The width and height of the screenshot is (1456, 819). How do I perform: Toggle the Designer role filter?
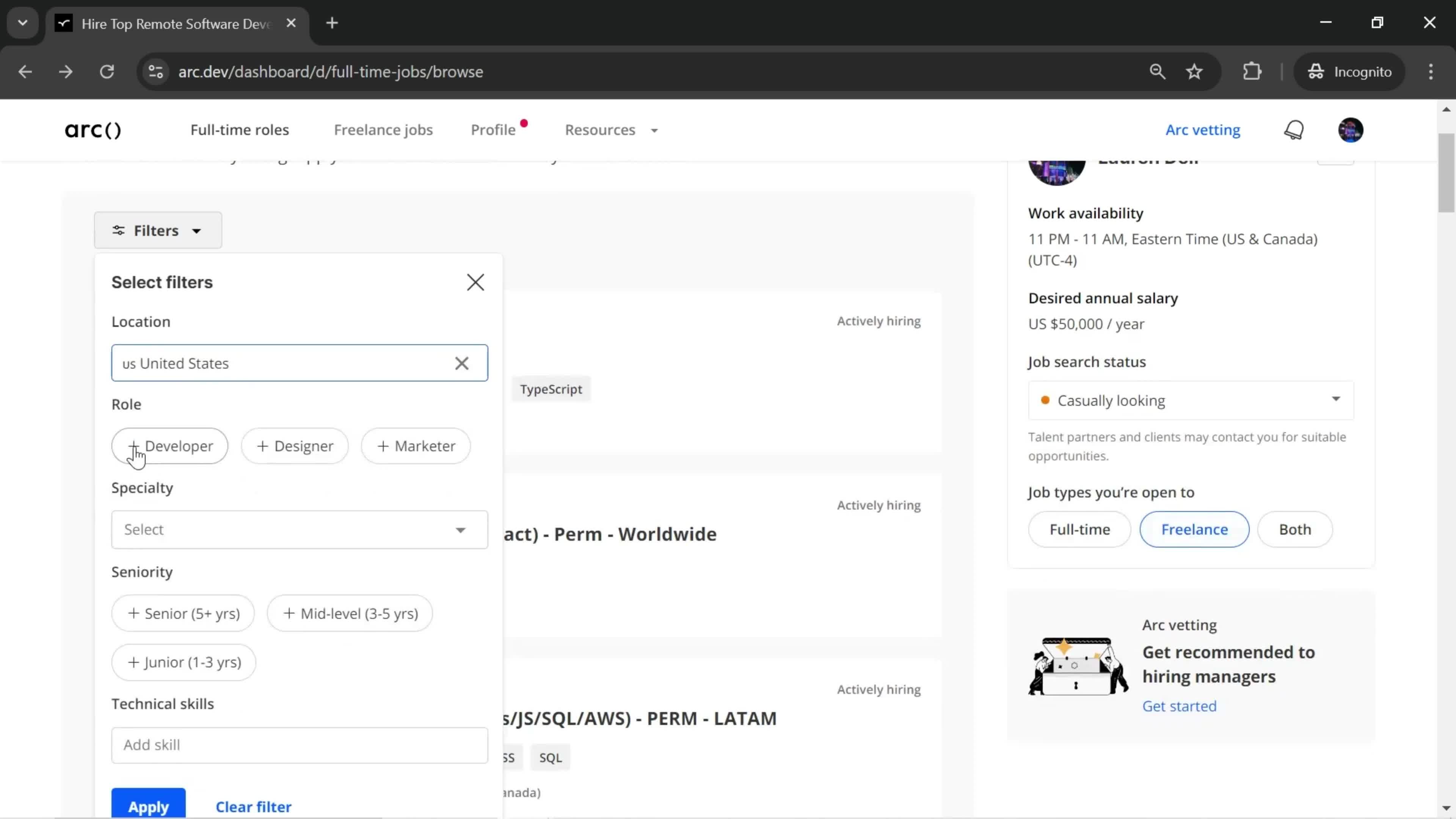tap(295, 446)
